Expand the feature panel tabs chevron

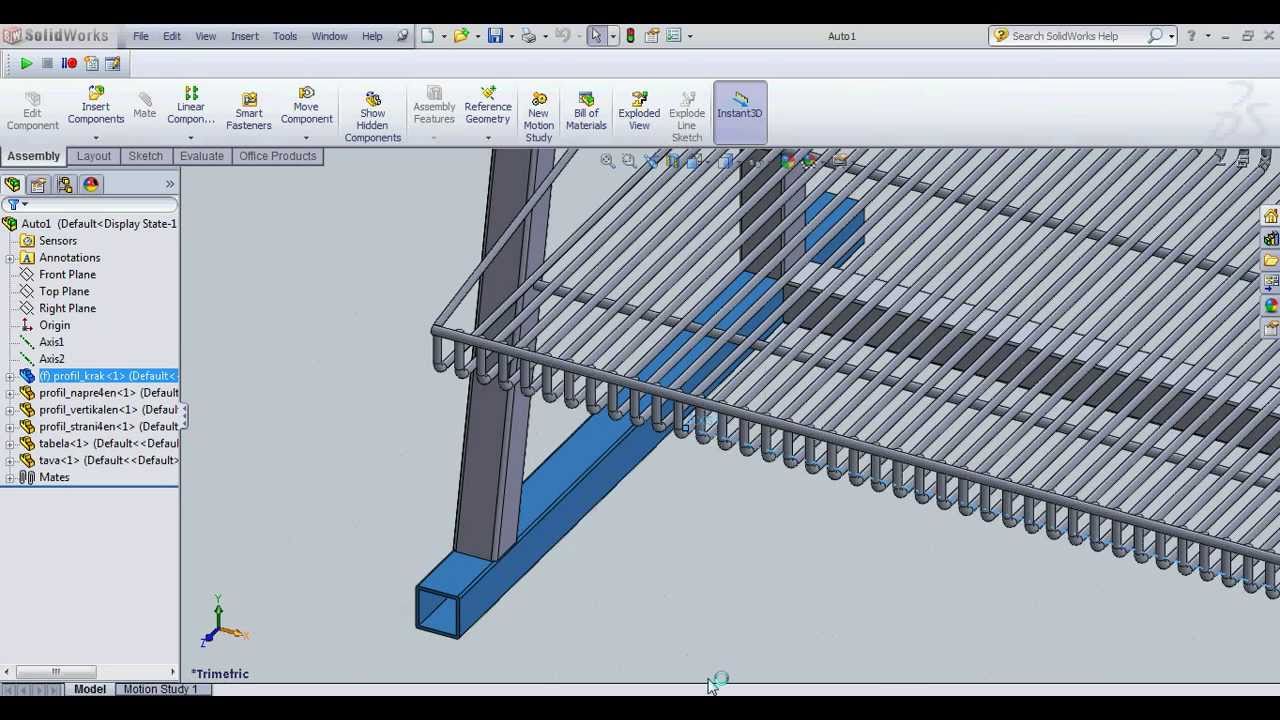pos(170,184)
